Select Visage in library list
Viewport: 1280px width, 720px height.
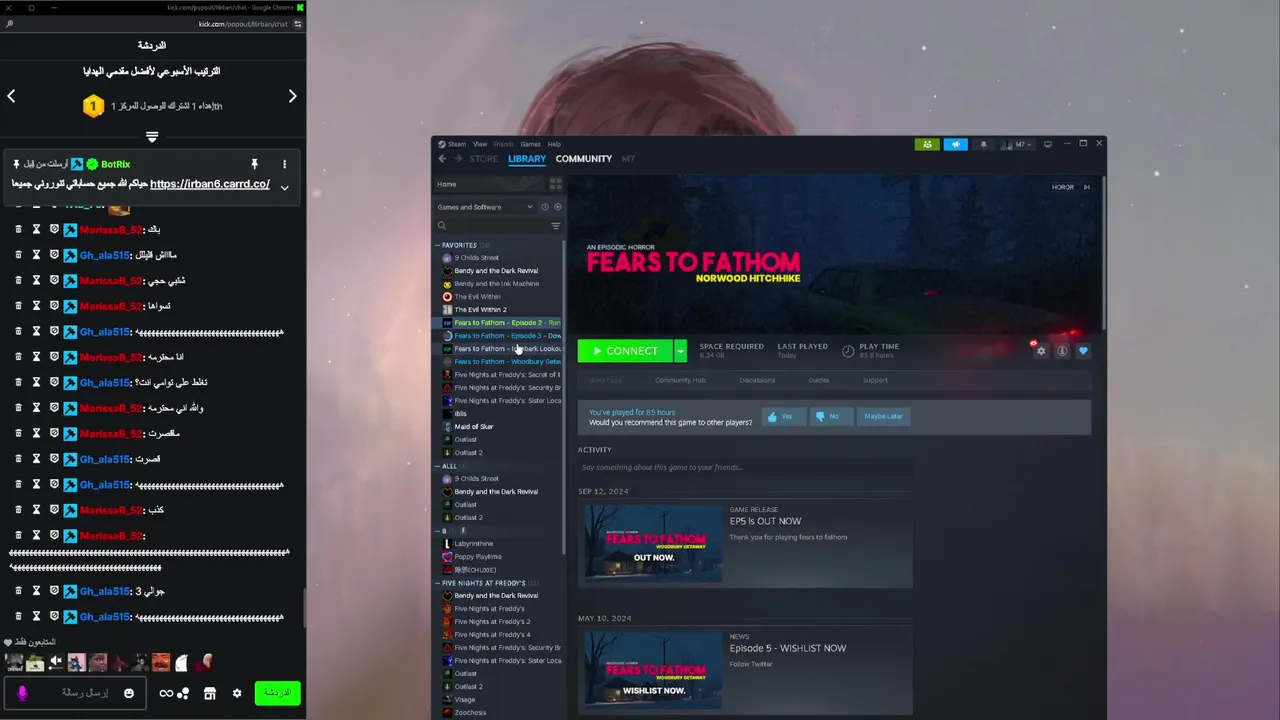464,700
